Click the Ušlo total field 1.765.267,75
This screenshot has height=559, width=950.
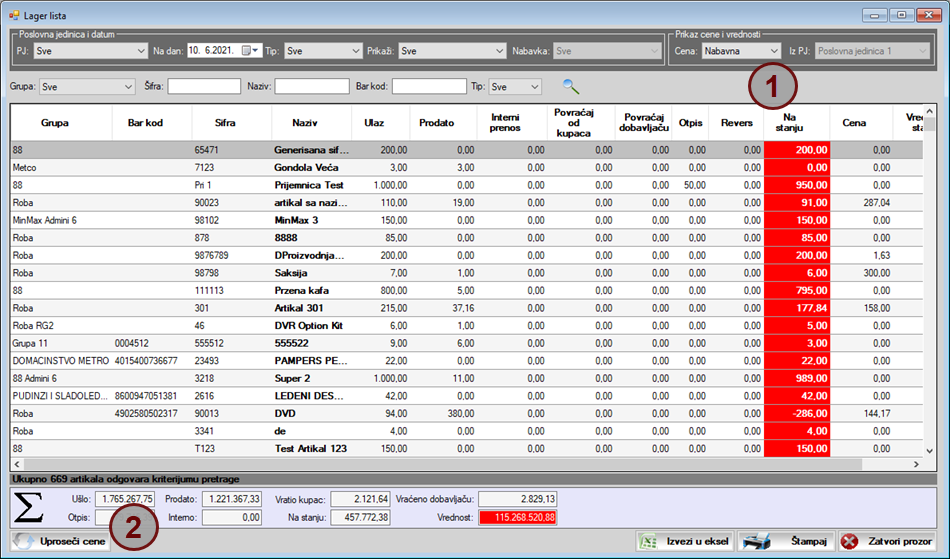pyautogui.click(x=125, y=499)
